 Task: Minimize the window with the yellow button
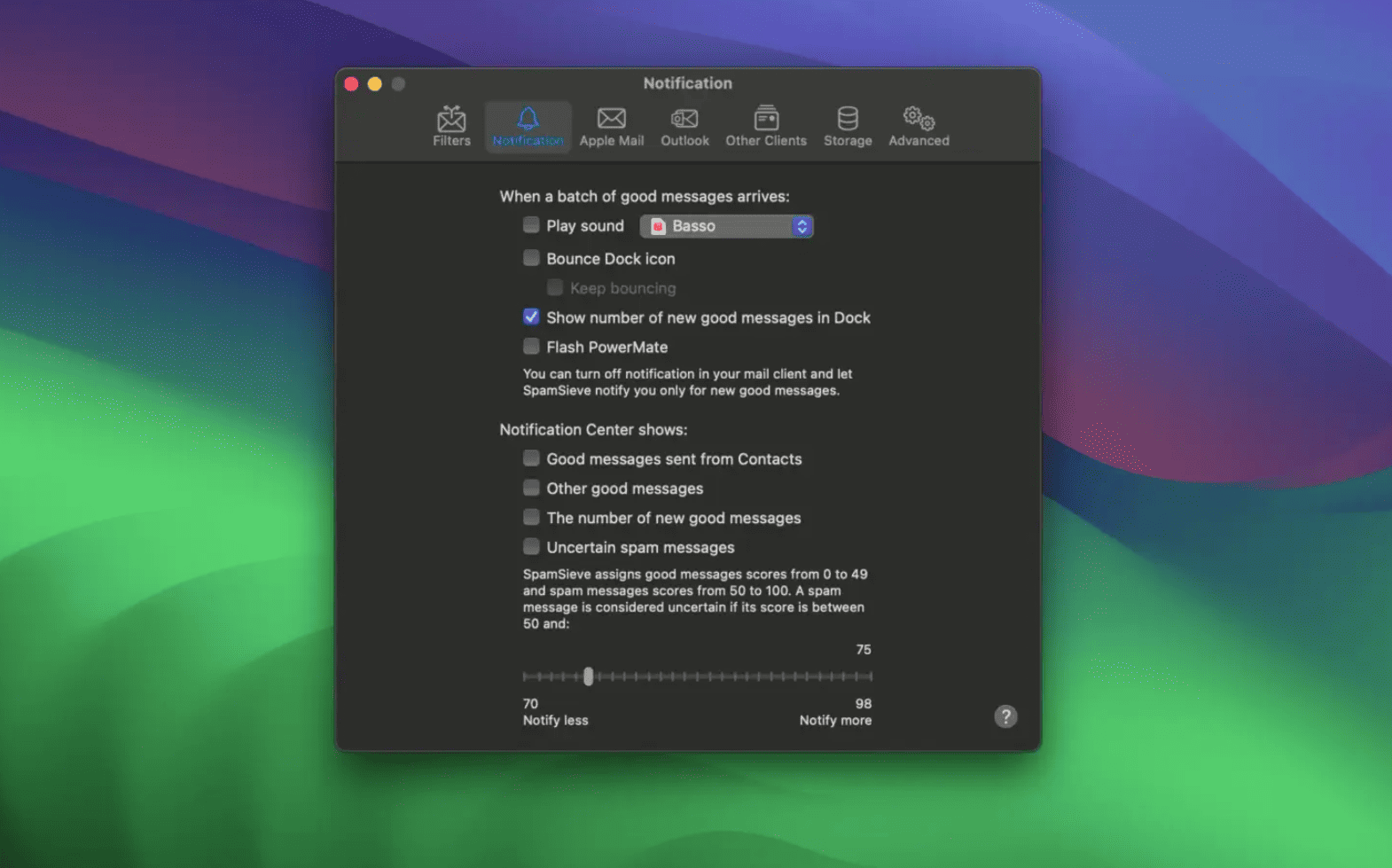pyautogui.click(x=375, y=84)
